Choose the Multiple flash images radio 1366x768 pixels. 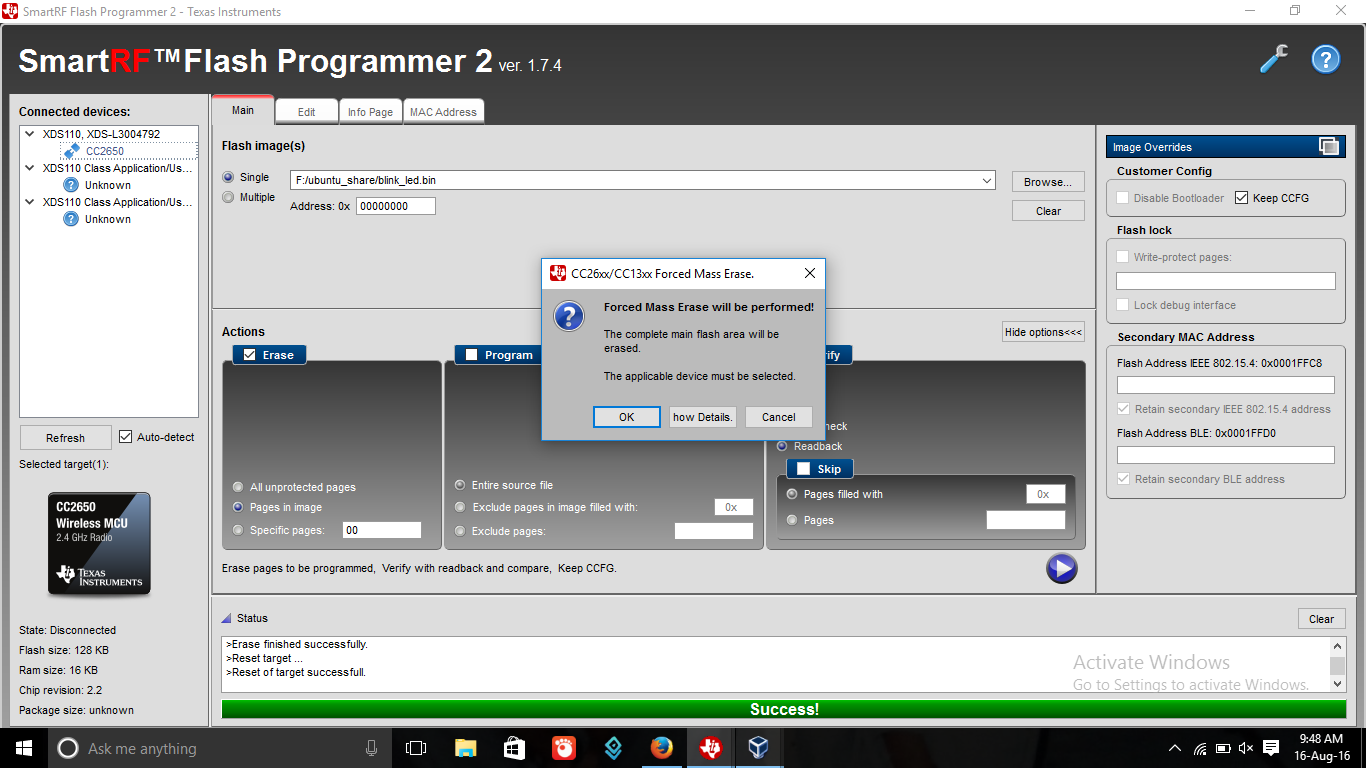pyautogui.click(x=229, y=197)
